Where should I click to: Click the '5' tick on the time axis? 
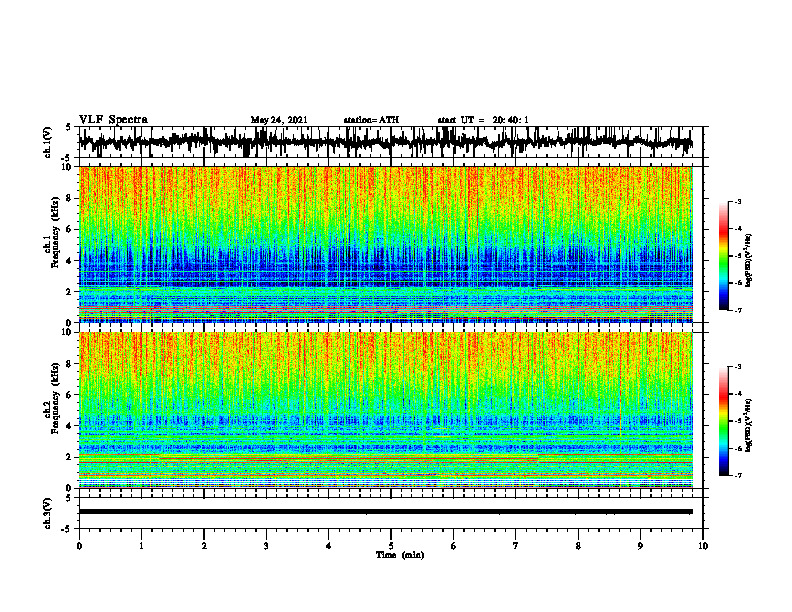point(391,546)
